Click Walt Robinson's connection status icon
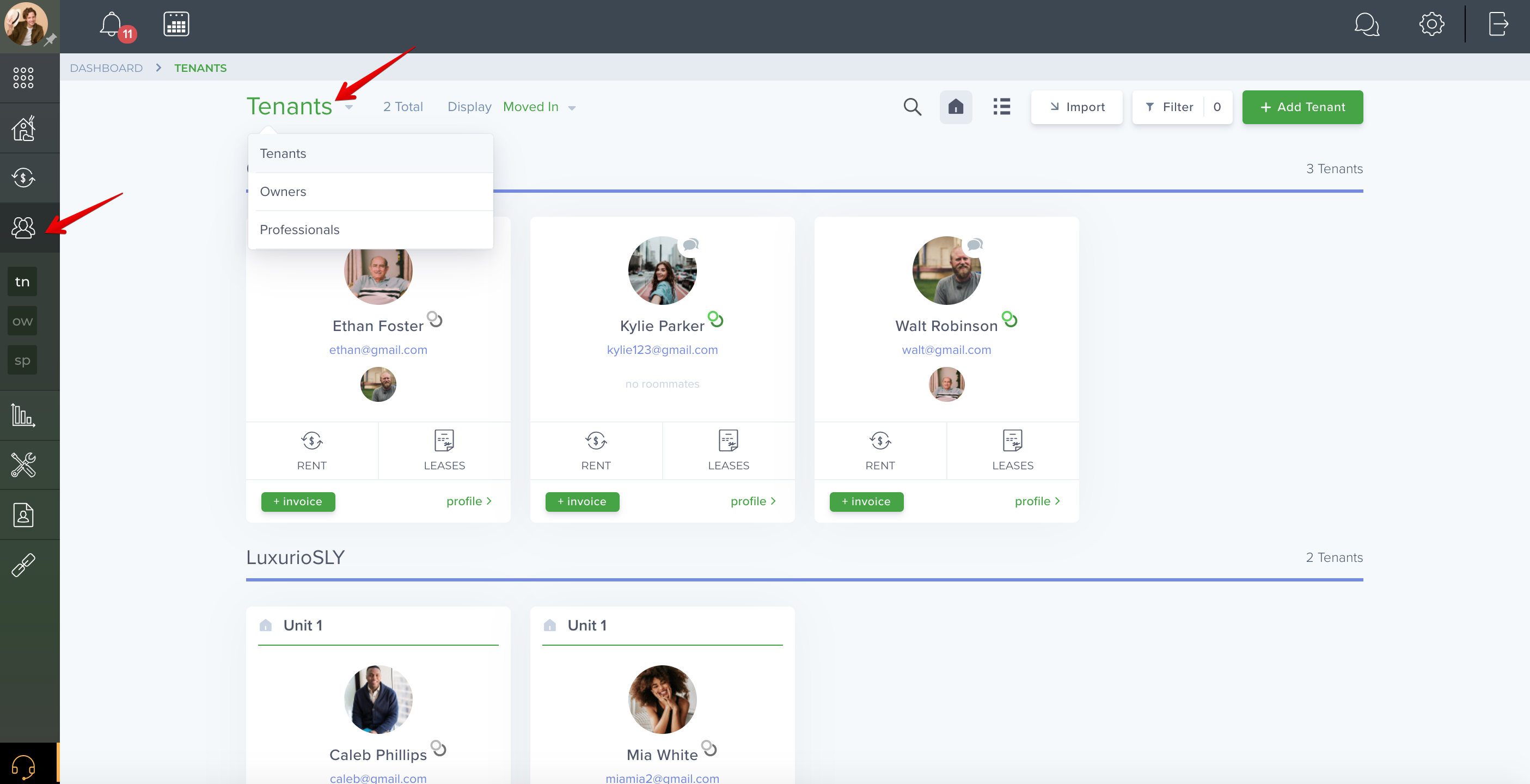The width and height of the screenshot is (1530, 784). (x=1009, y=320)
